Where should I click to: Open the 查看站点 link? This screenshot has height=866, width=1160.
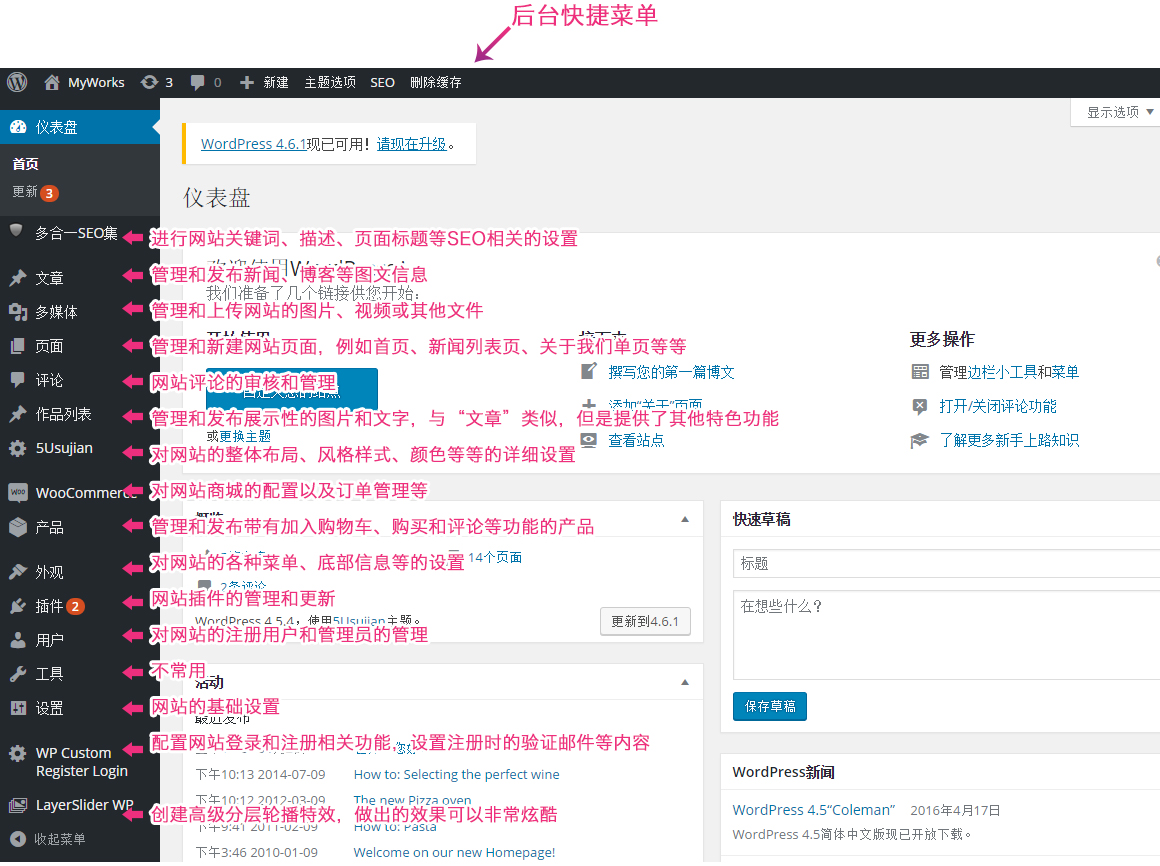[636, 440]
